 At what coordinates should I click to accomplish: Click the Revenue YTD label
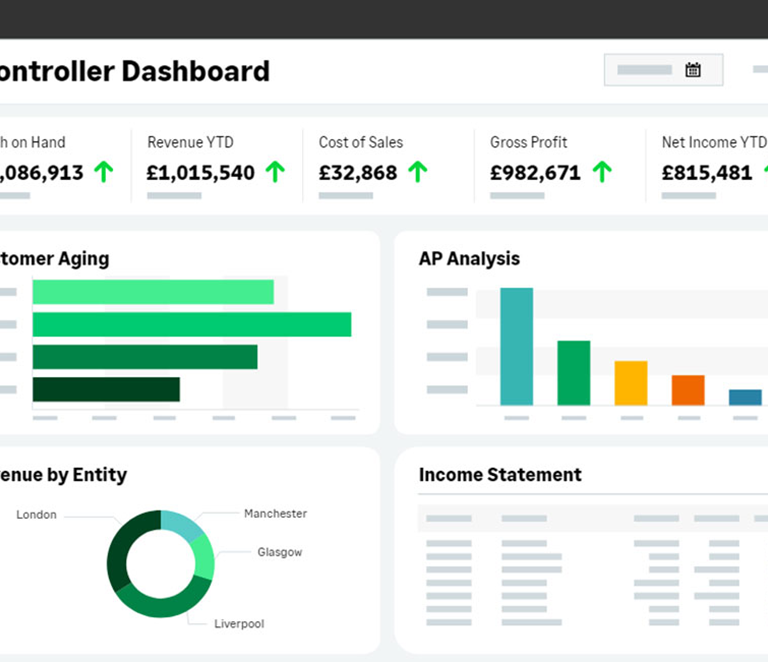pyautogui.click(x=191, y=142)
